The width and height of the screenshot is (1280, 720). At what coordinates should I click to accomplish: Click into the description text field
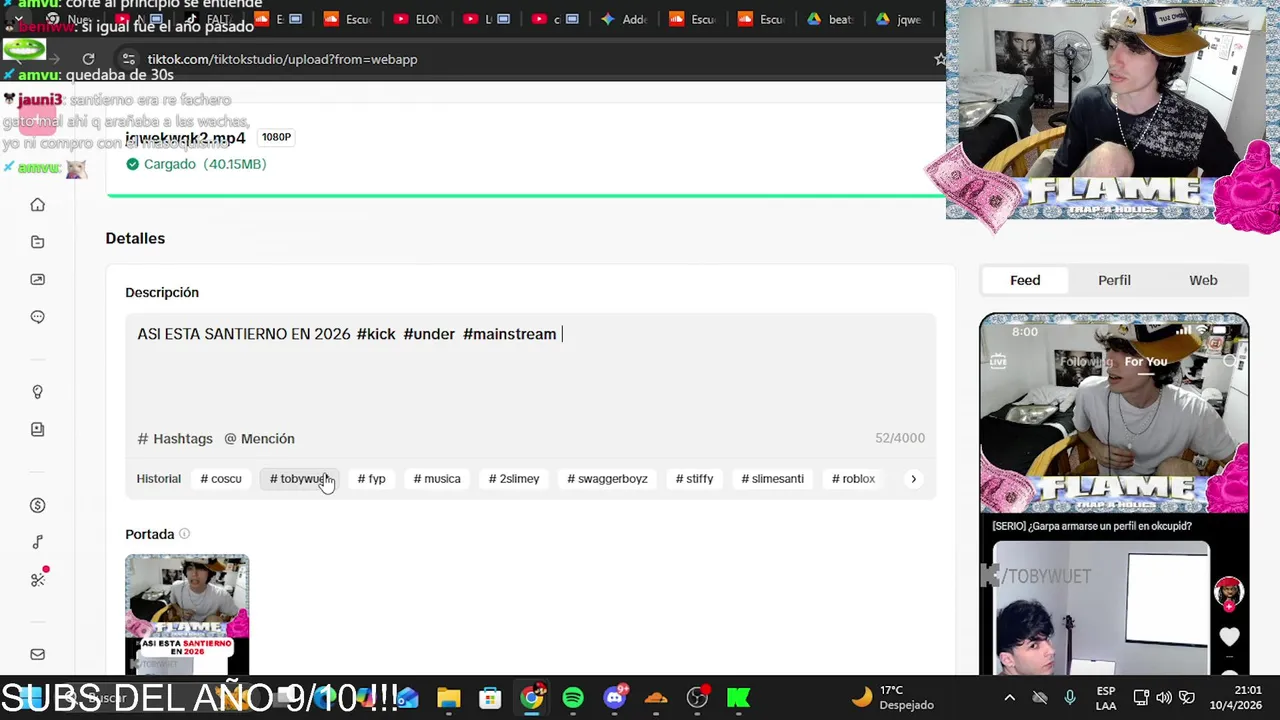531,370
